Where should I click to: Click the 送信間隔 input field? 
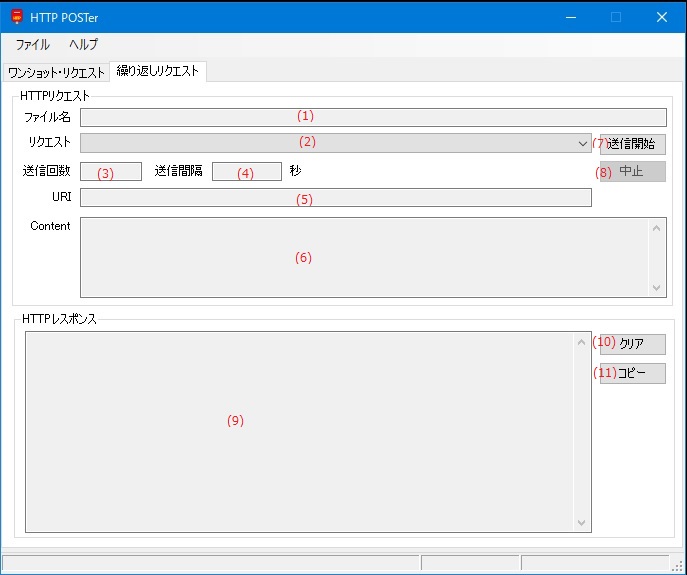click(x=247, y=171)
